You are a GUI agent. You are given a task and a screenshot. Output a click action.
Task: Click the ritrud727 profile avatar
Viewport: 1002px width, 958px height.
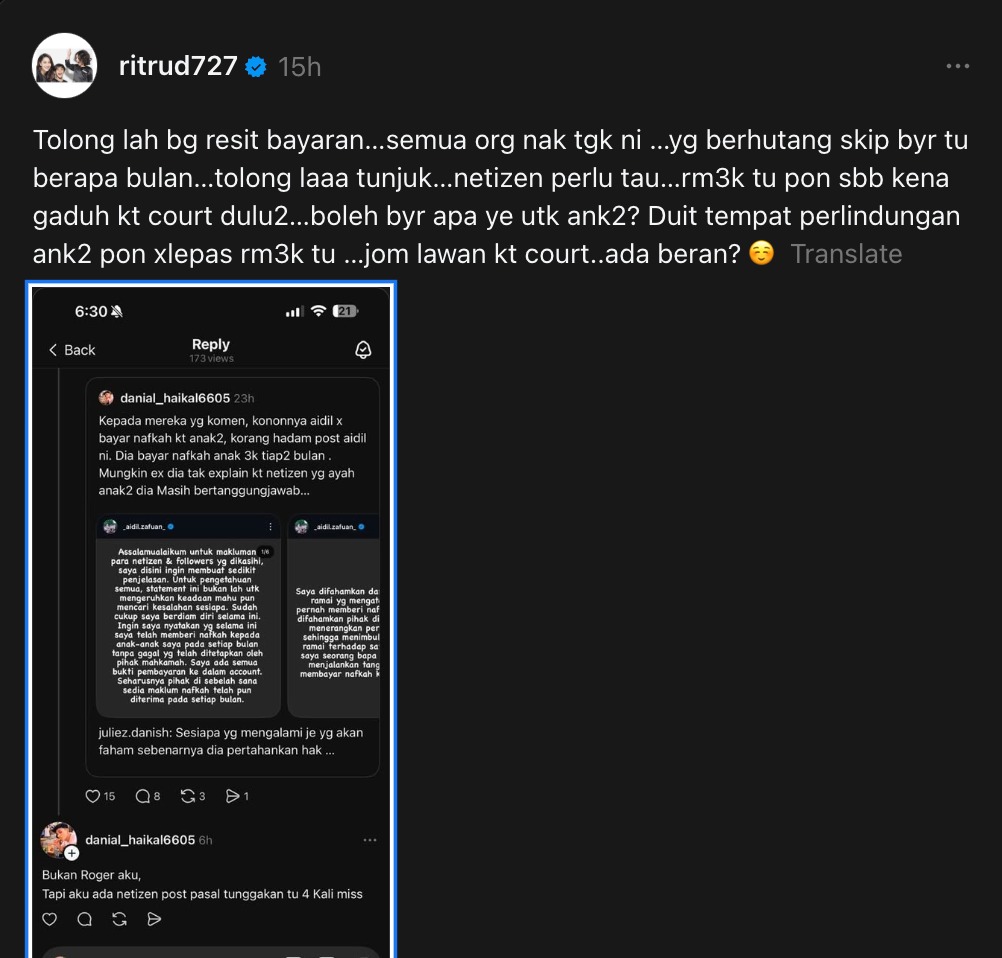pos(65,65)
